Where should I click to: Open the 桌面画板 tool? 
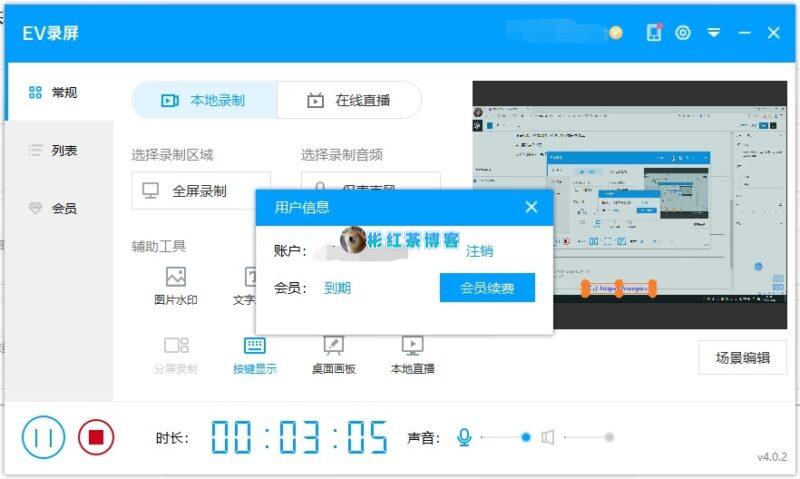click(334, 355)
